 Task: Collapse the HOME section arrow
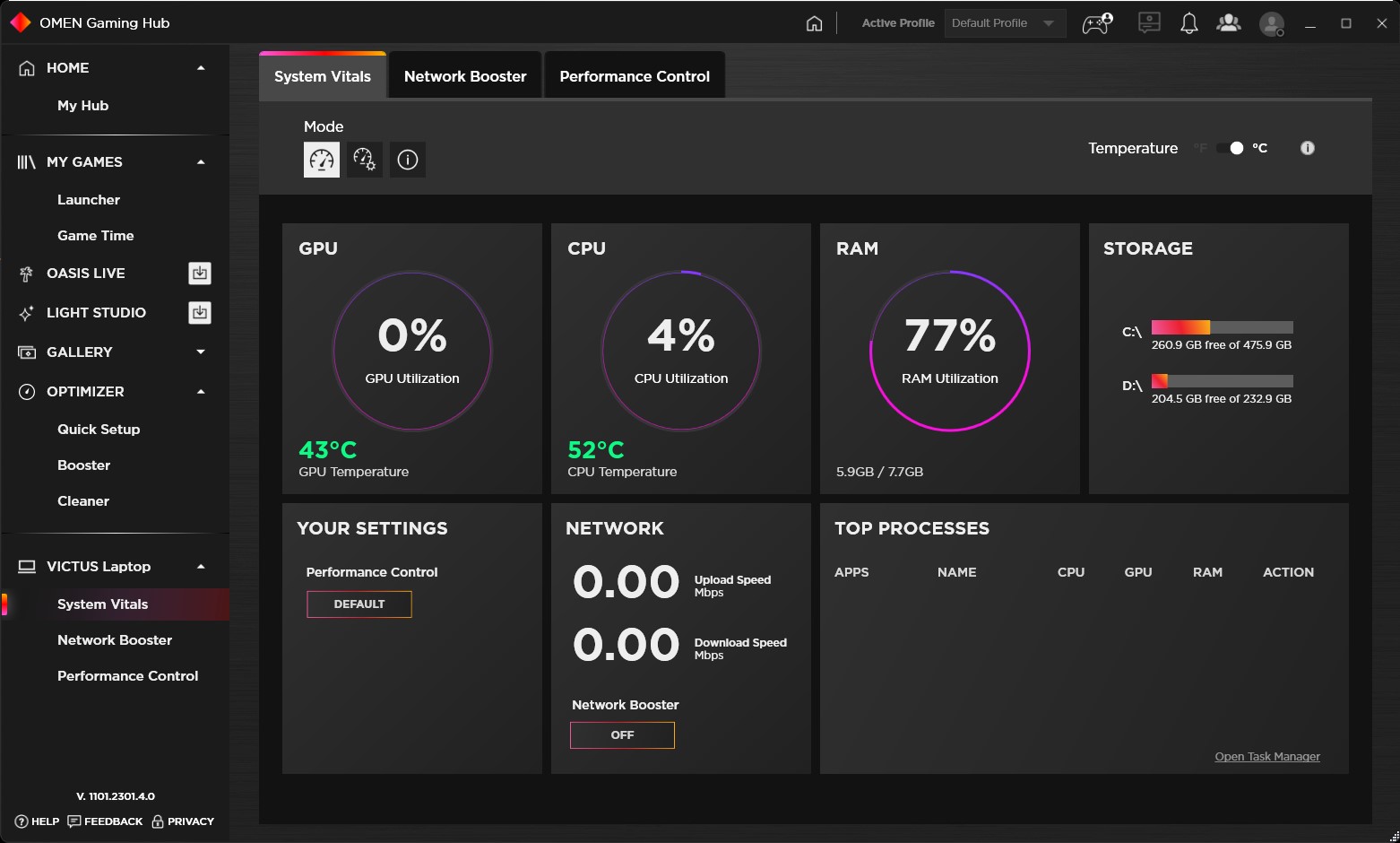(201, 68)
